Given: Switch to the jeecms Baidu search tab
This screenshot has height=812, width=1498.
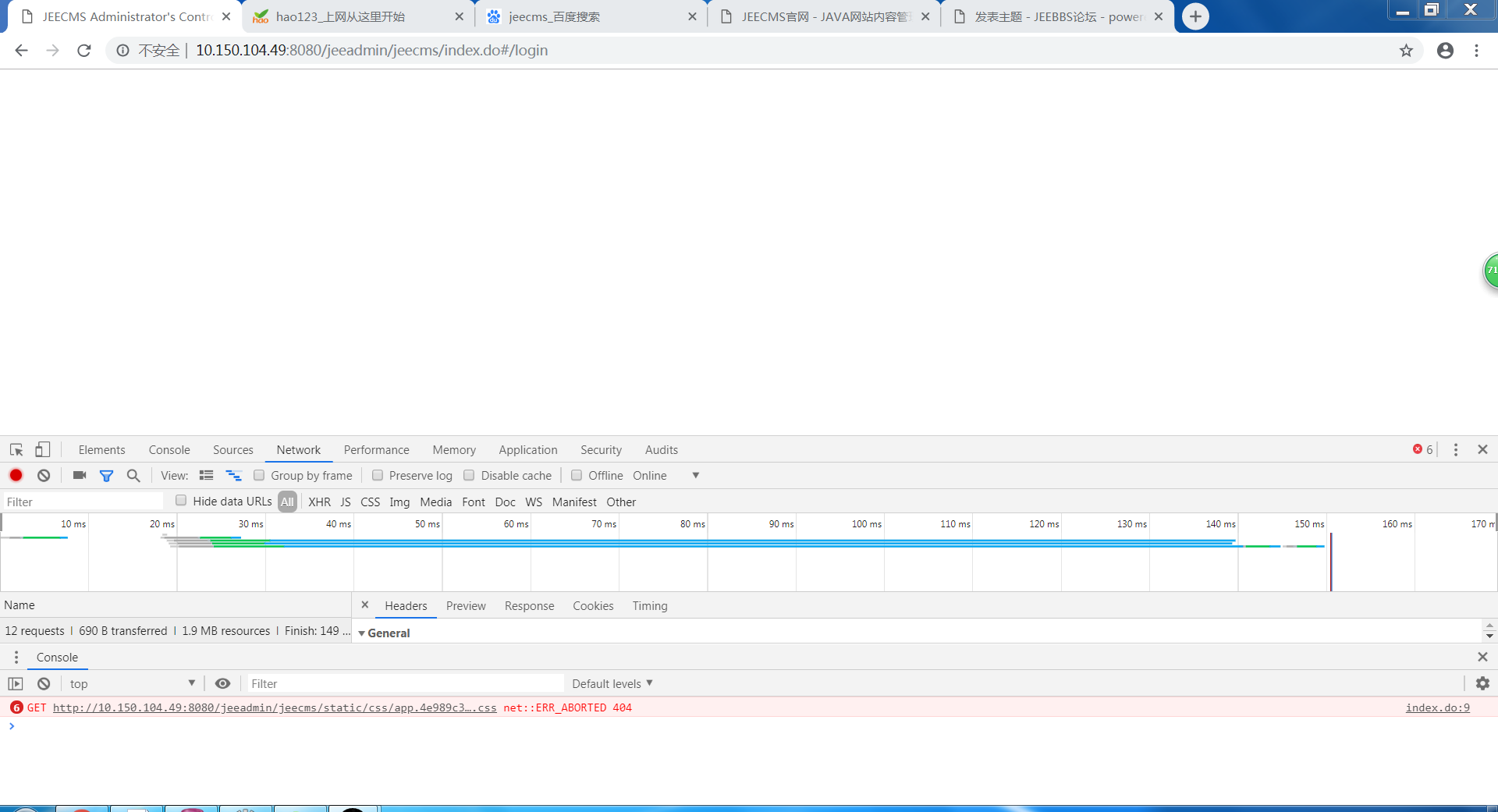Looking at the screenshot, I should tap(591, 16).
